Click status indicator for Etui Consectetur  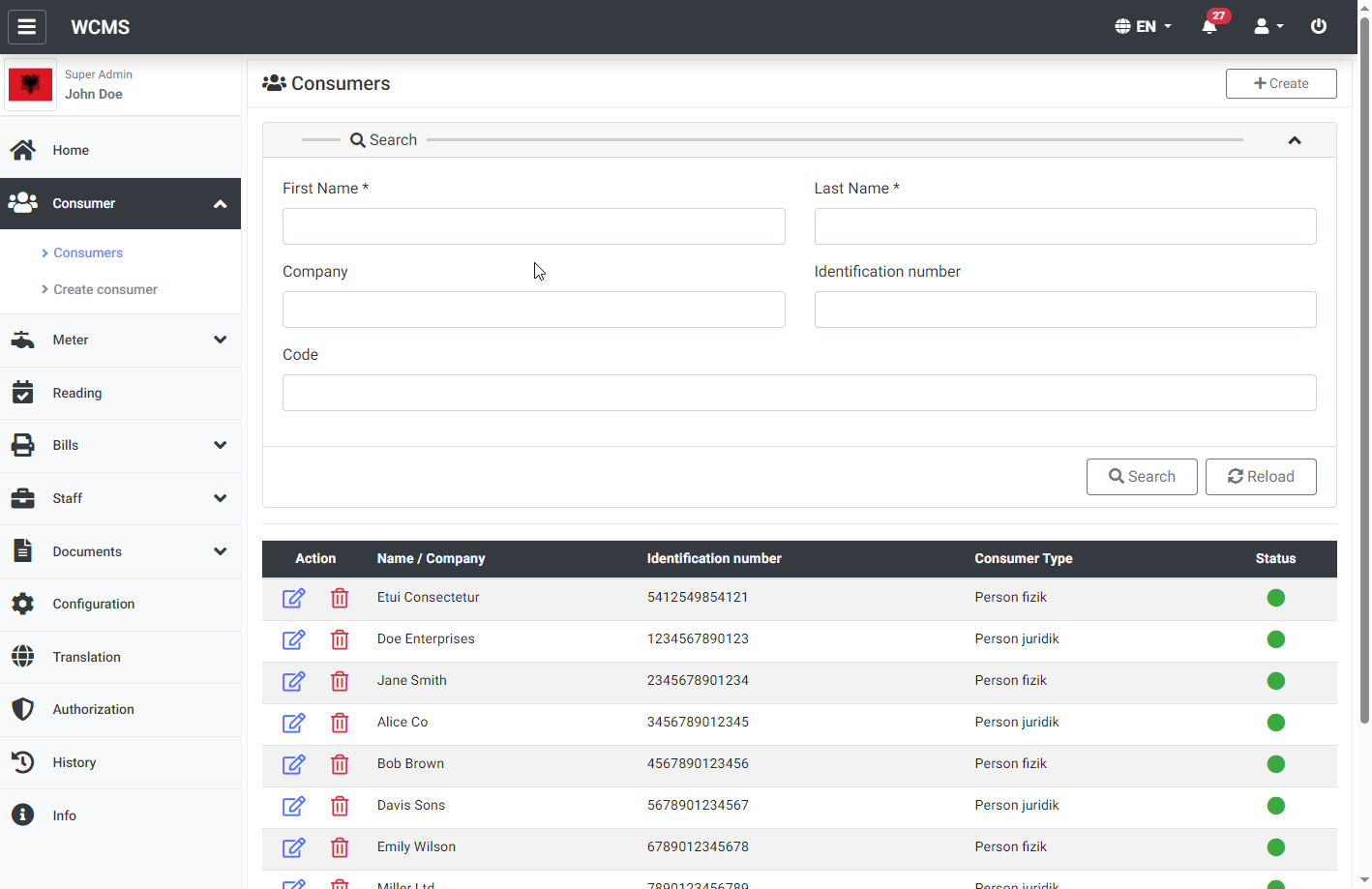point(1276,598)
